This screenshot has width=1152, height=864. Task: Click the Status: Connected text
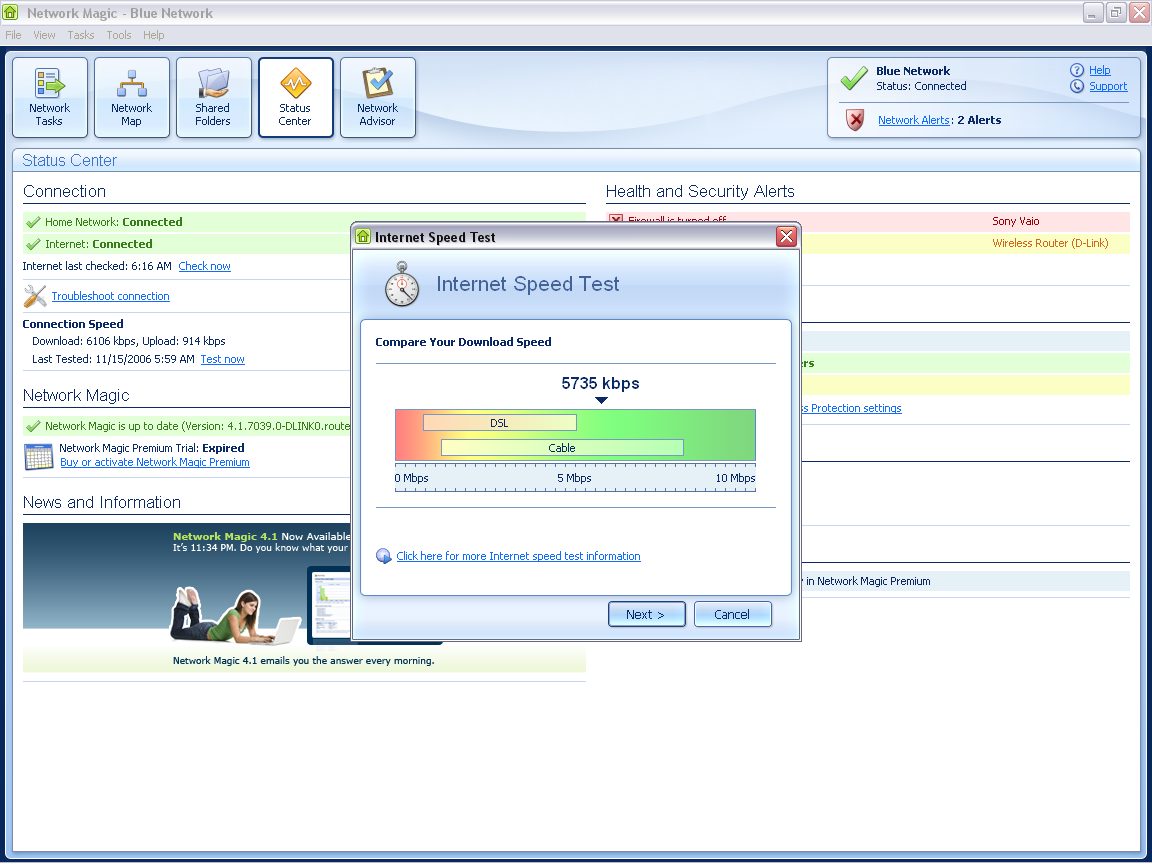[x=921, y=86]
